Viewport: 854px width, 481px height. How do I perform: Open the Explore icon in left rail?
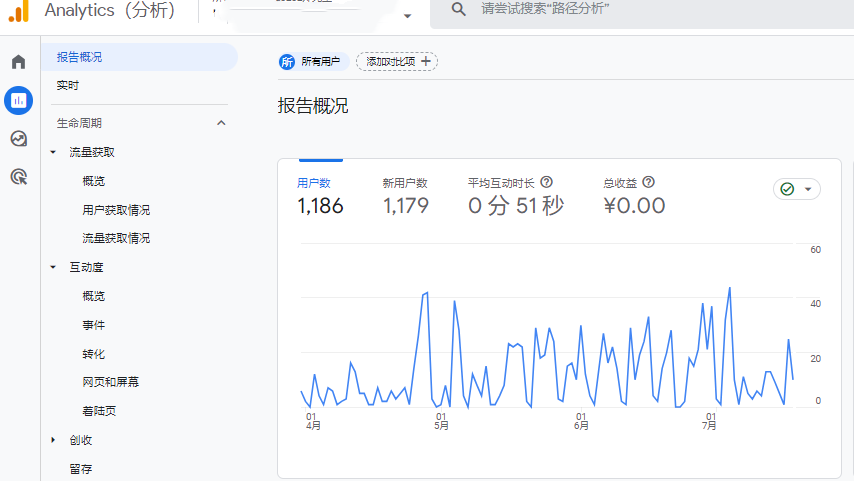18,139
